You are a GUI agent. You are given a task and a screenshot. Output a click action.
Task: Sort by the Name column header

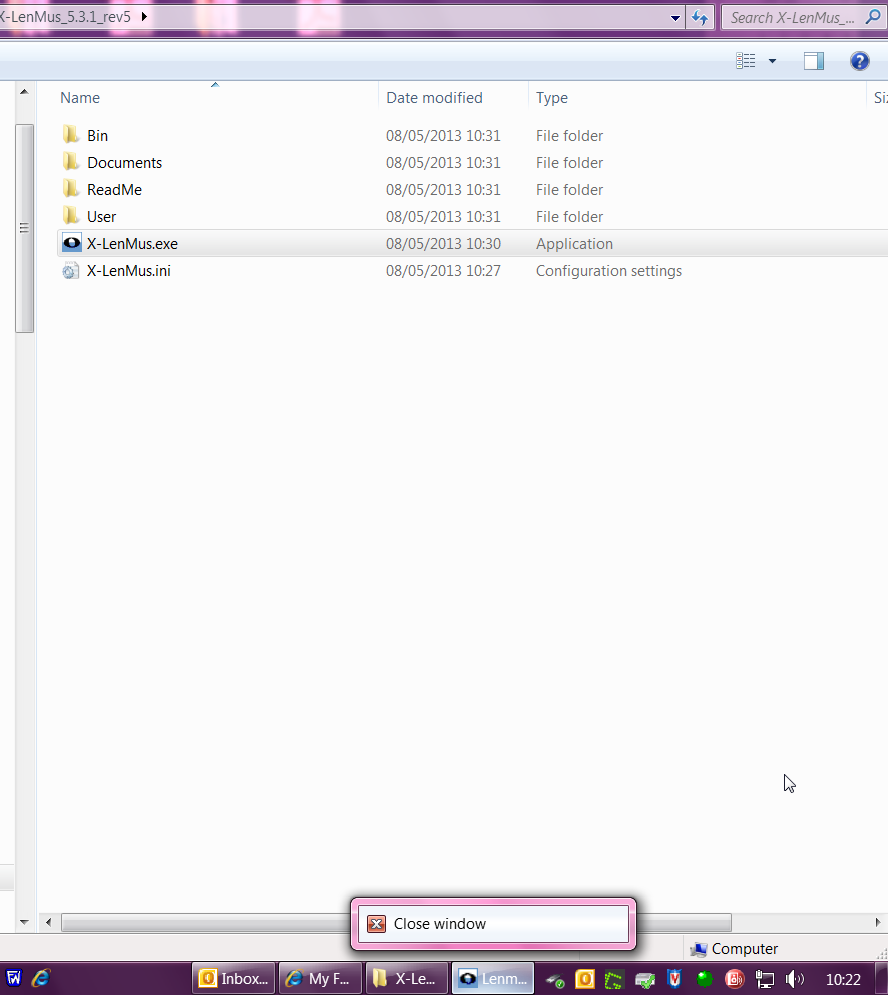[80, 98]
